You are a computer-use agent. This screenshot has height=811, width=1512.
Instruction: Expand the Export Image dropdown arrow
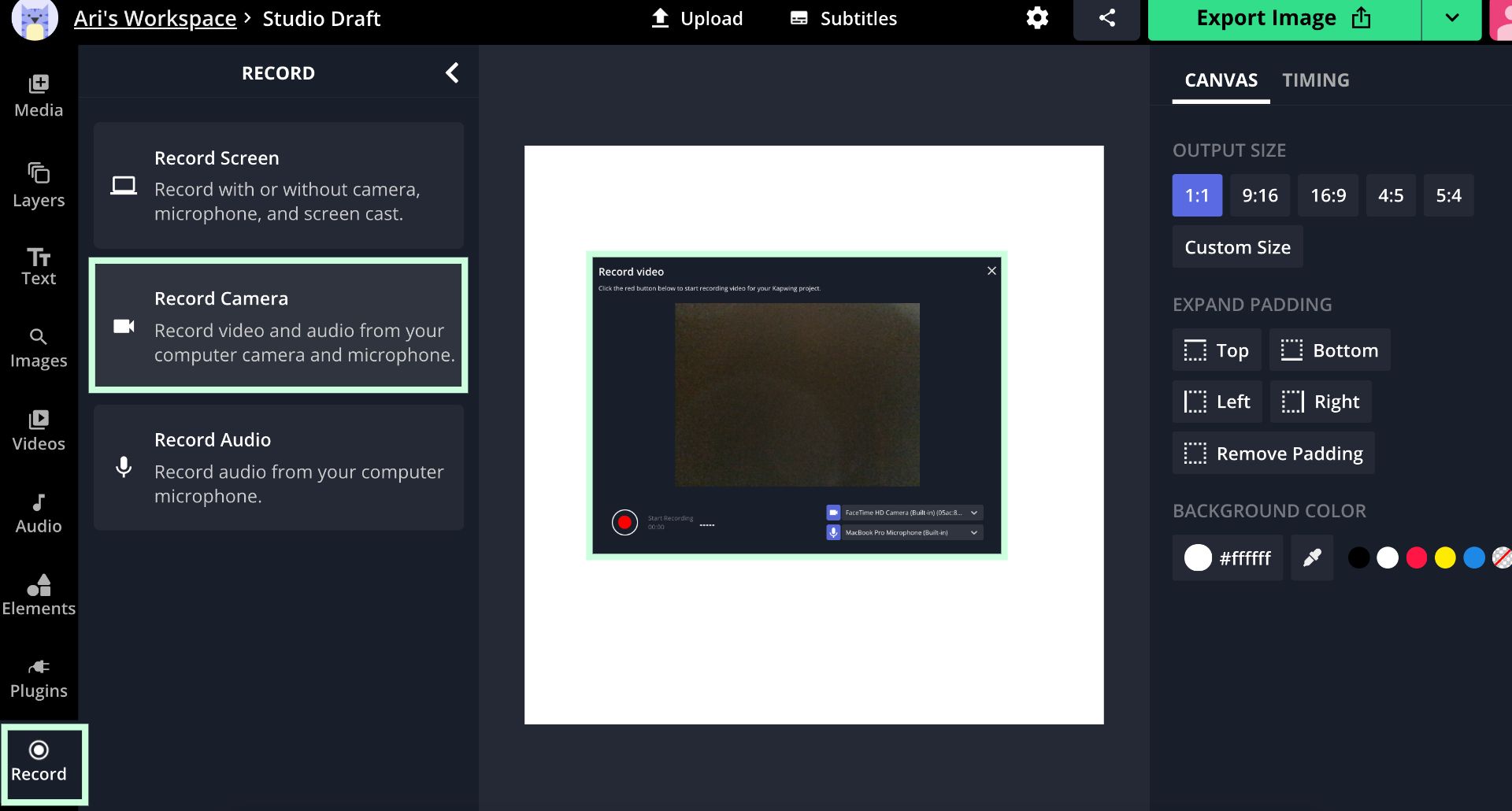point(1451,18)
